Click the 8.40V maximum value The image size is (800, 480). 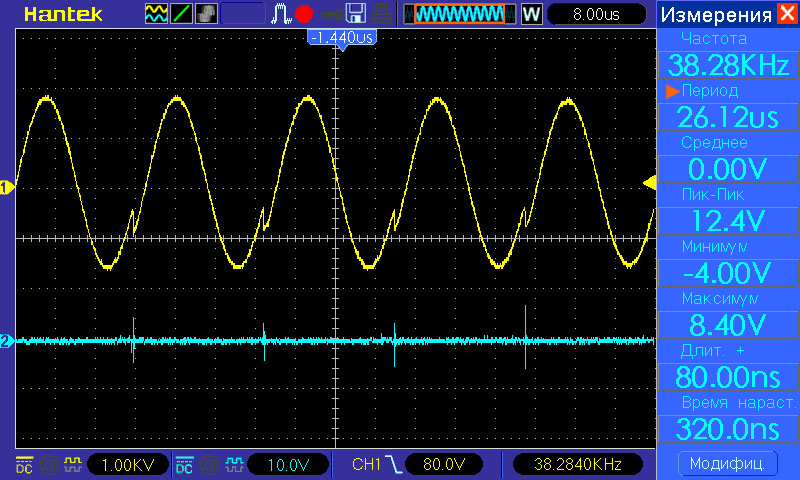click(728, 325)
